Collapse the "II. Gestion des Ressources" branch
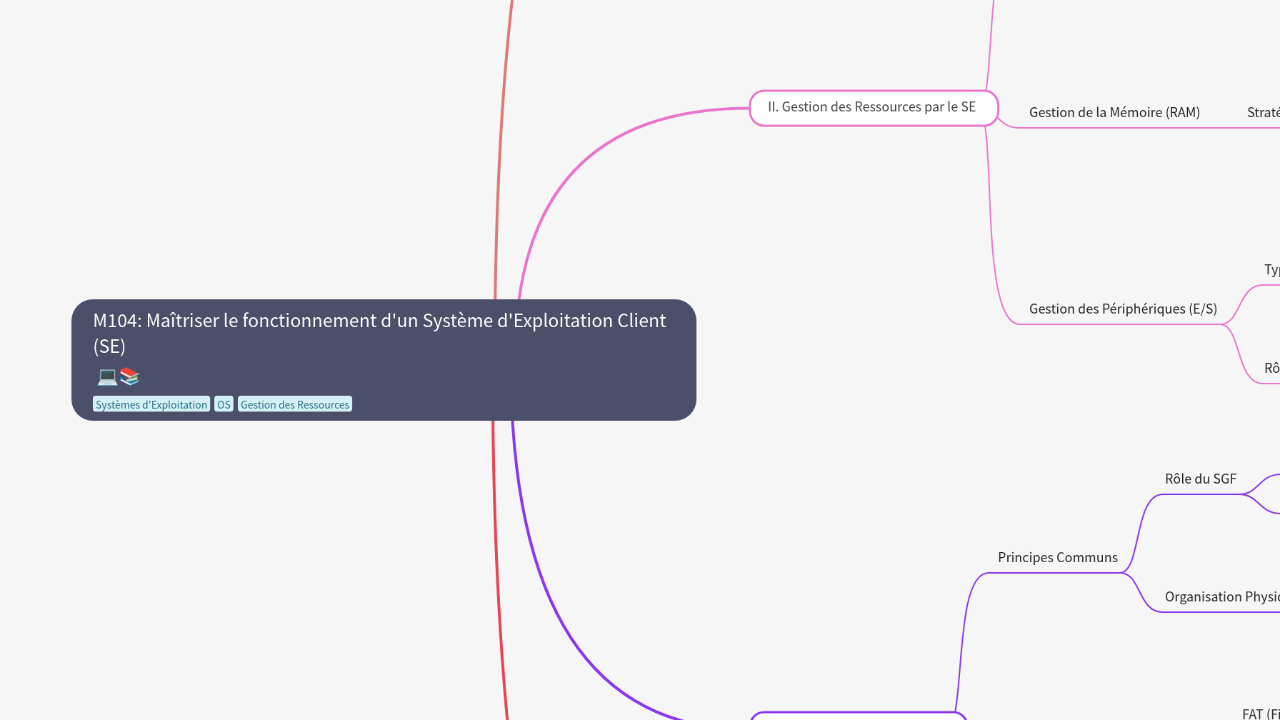1280x720 pixels. click(x=996, y=107)
